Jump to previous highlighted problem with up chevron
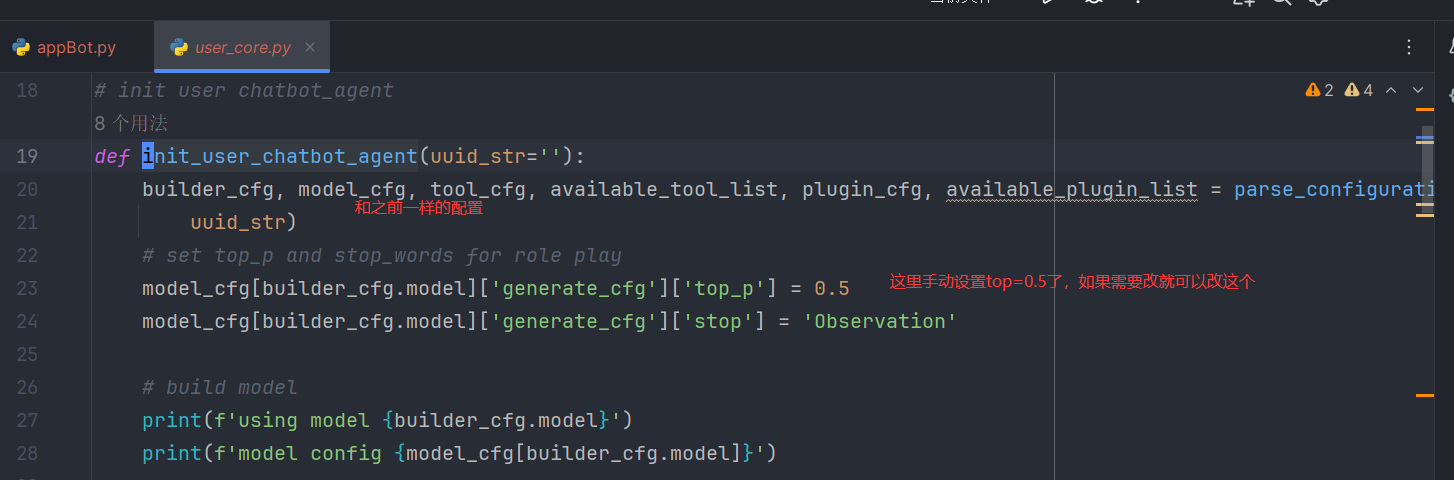Viewport: 1454px width, 480px height. [x=1391, y=90]
